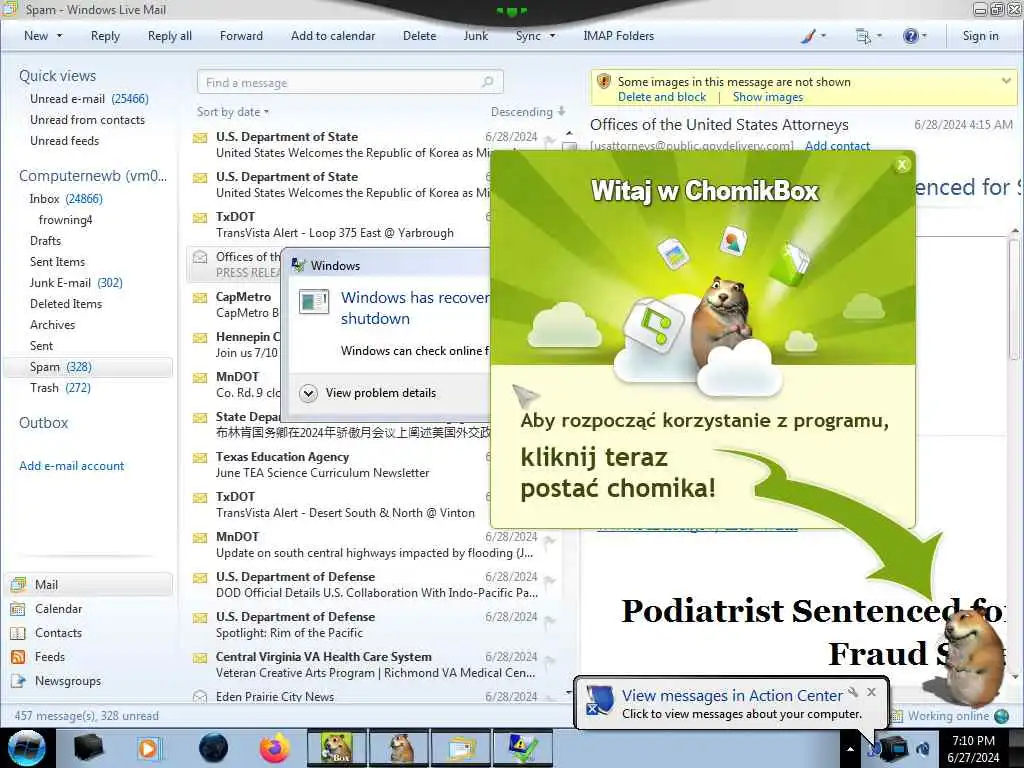Image resolution: width=1024 pixels, height=768 pixels.
Task: Expand the Sync dropdown arrow
Action: (x=552, y=36)
